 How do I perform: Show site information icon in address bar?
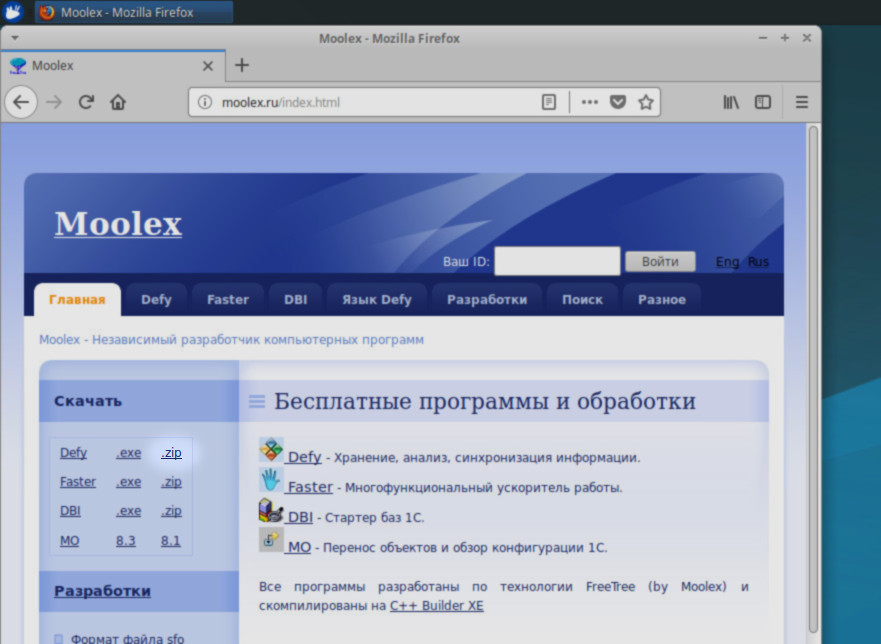pos(205,102)
